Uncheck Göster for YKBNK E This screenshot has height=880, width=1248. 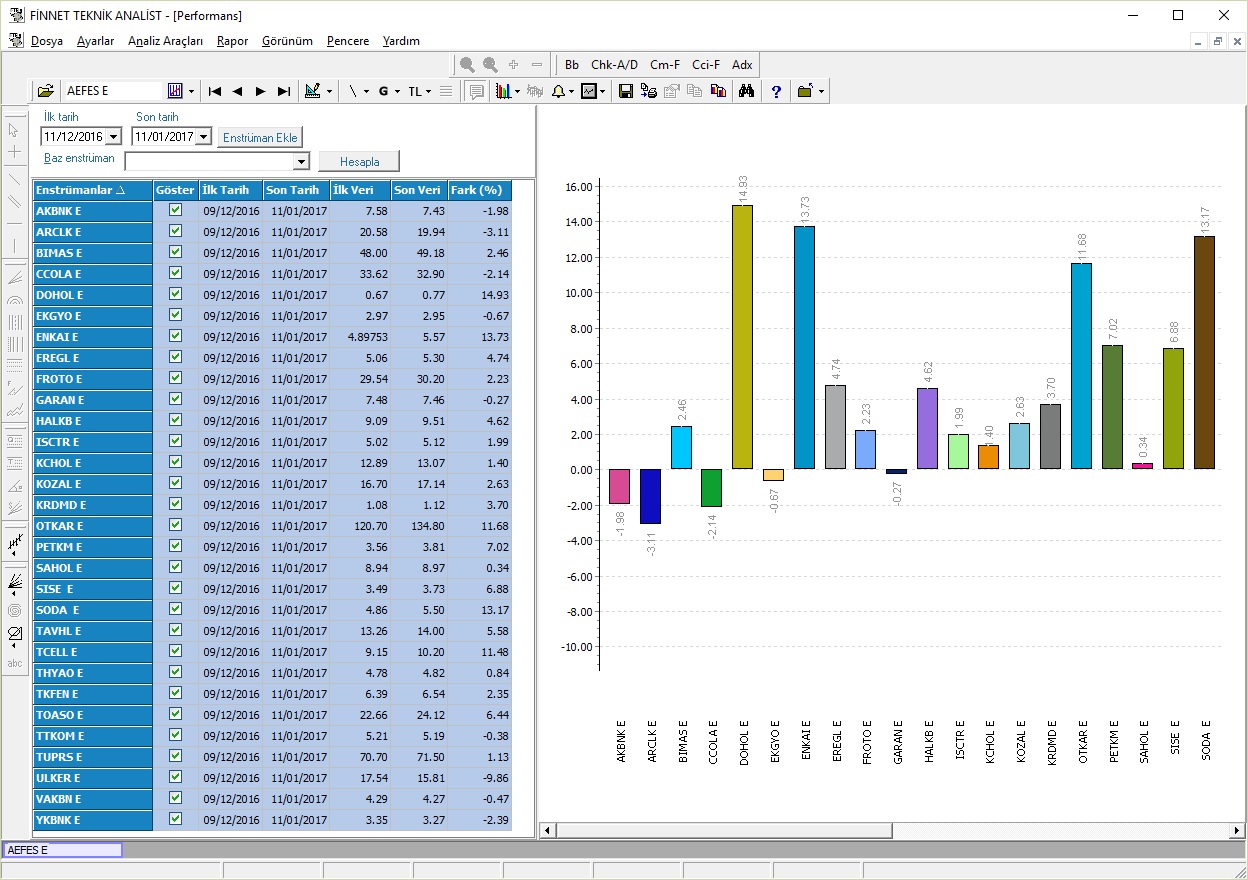176,820
